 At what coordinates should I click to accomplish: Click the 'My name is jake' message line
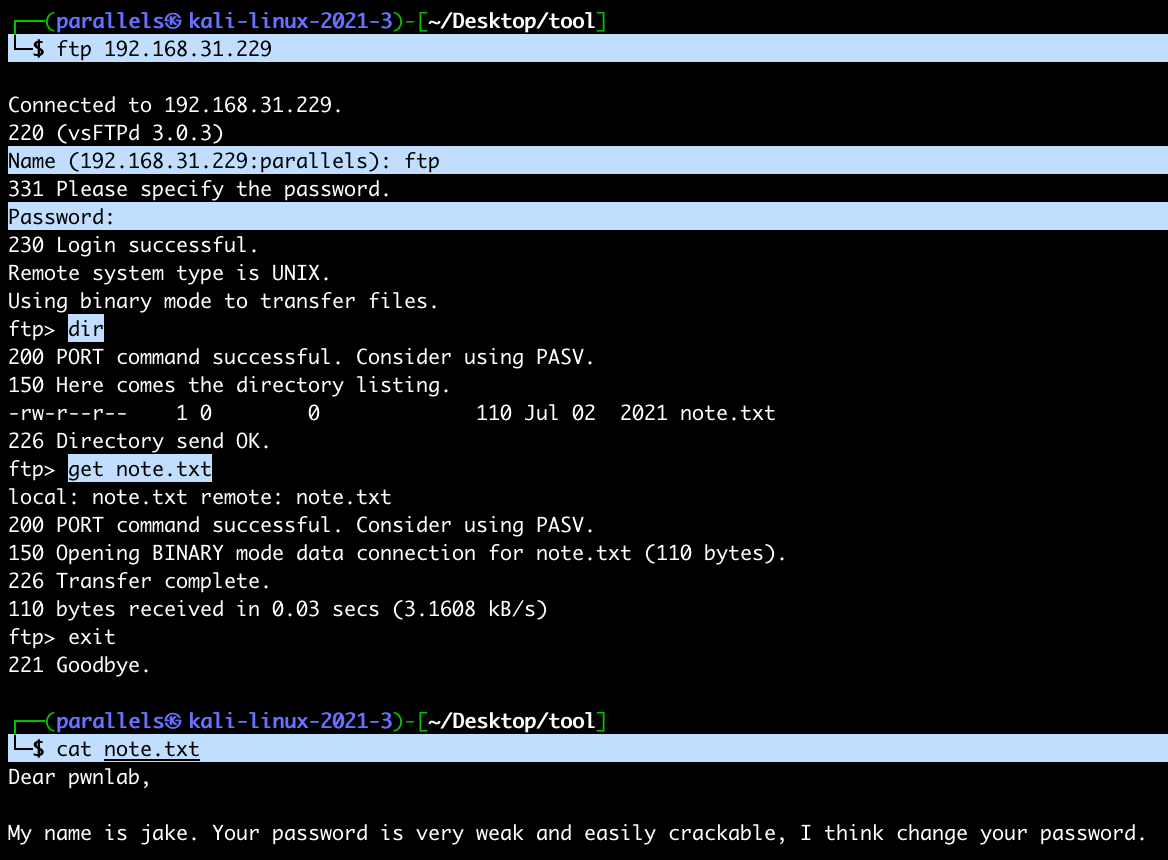point(575,833)
